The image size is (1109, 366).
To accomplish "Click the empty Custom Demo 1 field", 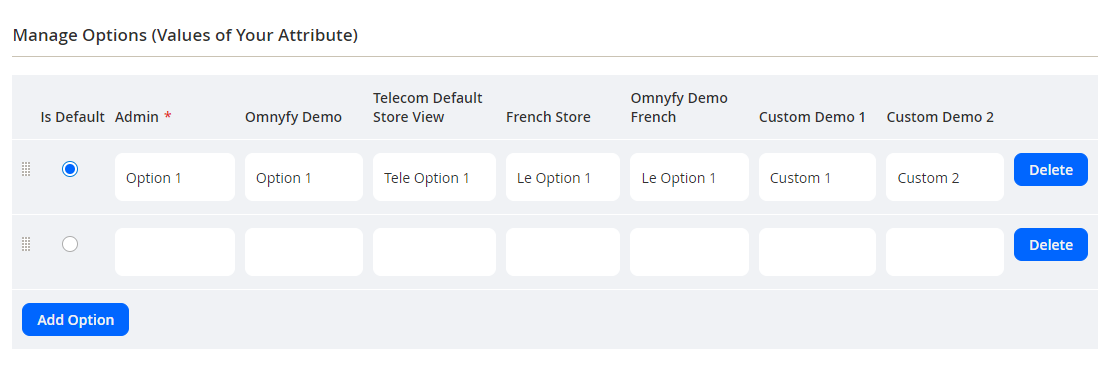I will [818, 252].
